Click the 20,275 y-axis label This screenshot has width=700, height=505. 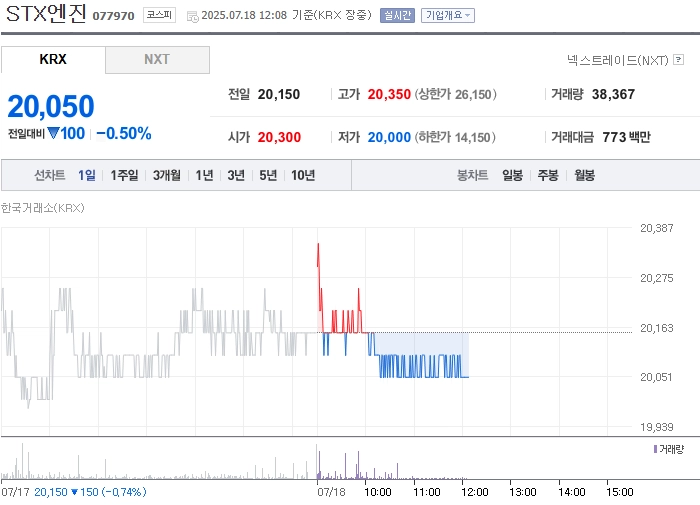click(x=657, y=278)
